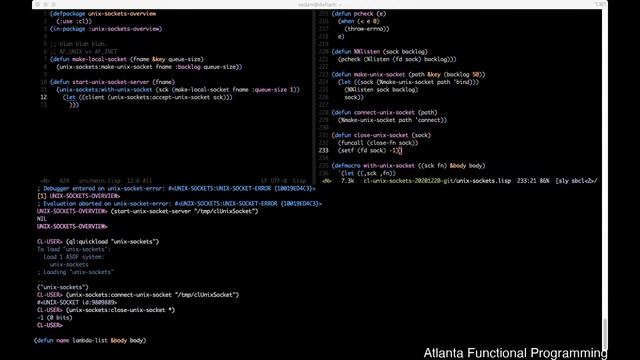Click the #<UNIX-SOCKET id:9809889> result
Image resolution: width=640 pixels, height=360 pixels.
pyautogui.click(x=77, y=302)
